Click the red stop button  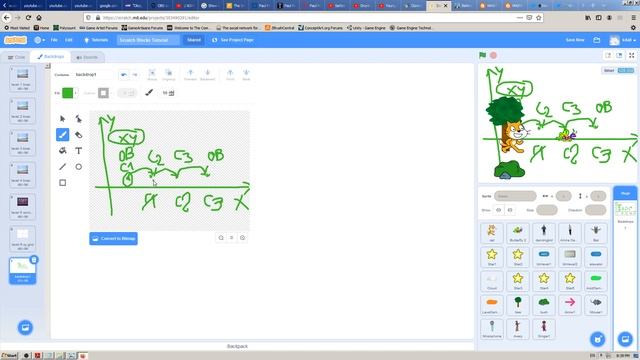click(493, 55)
